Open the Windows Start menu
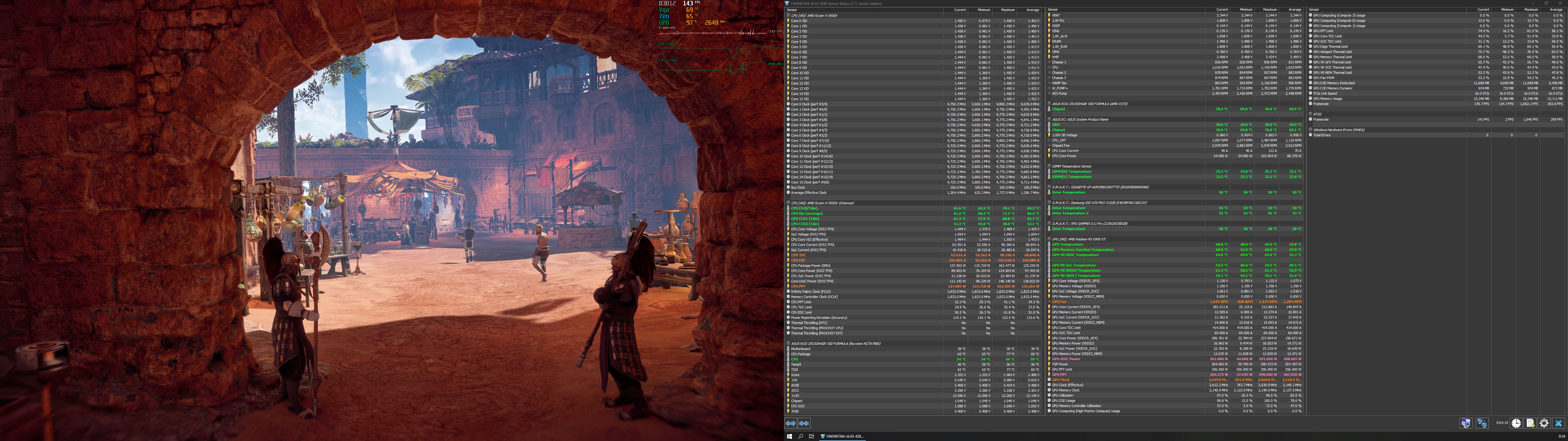This screenshot has height=441, width=1568. point(790,437)
